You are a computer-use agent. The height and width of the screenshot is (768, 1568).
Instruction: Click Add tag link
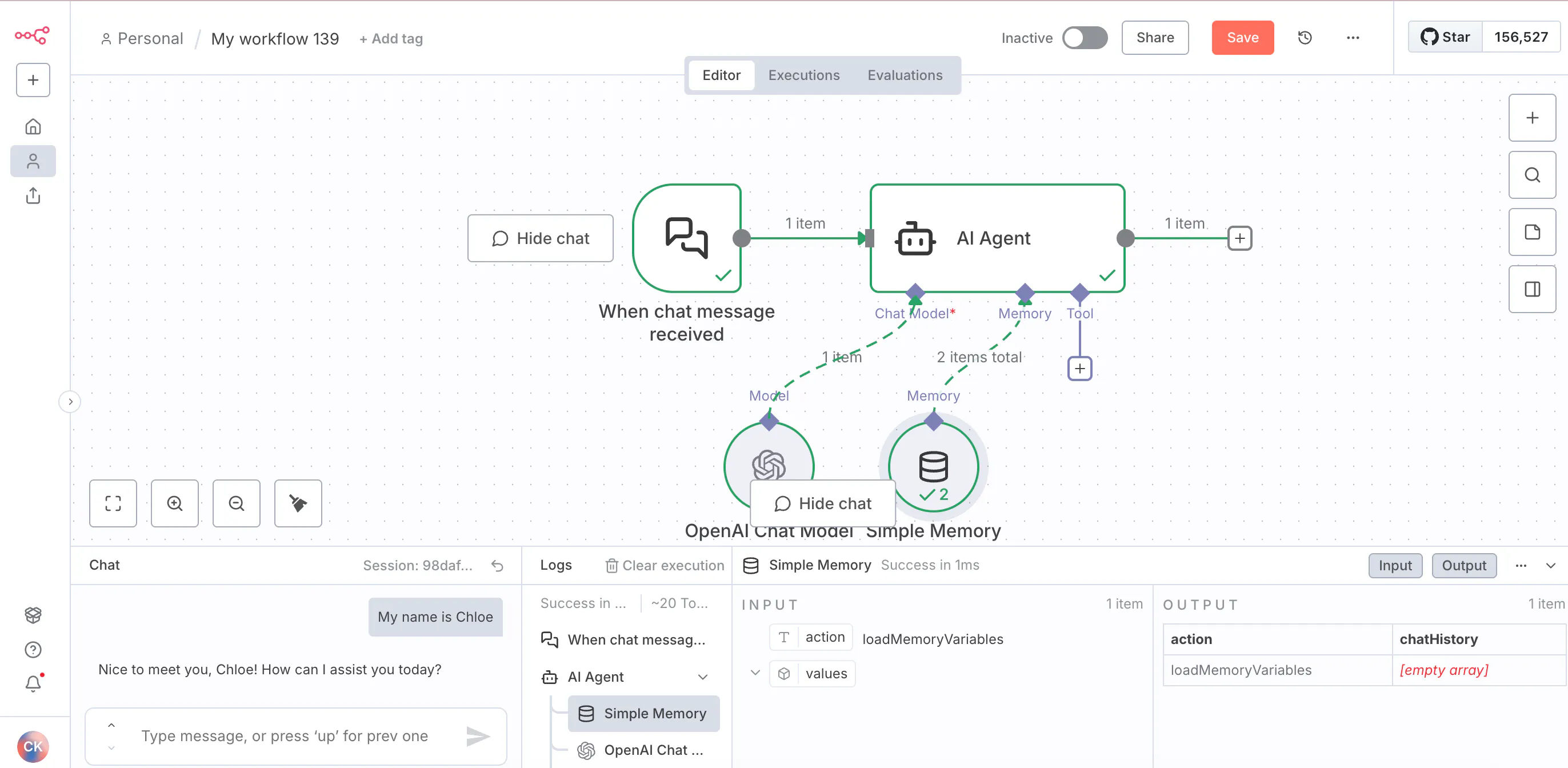(x=391, y=38)
